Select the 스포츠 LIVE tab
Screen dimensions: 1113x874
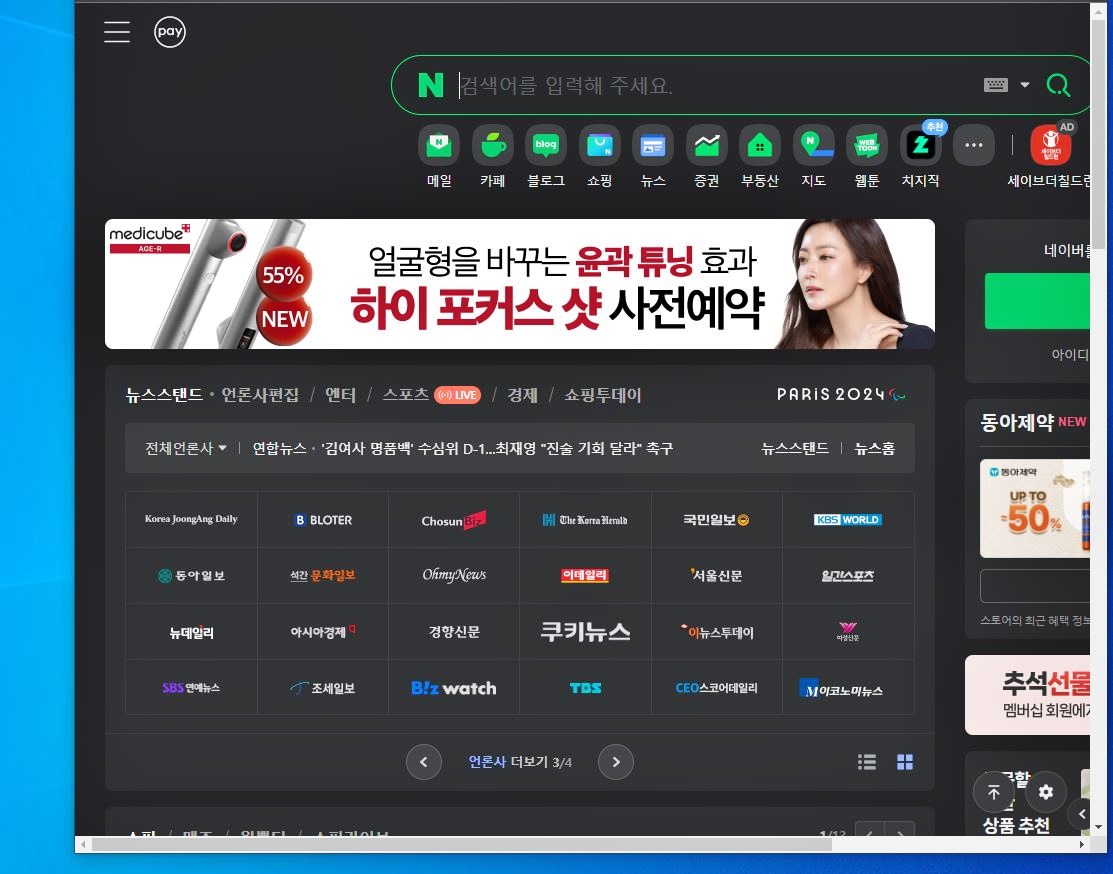(x=432, y=395)
